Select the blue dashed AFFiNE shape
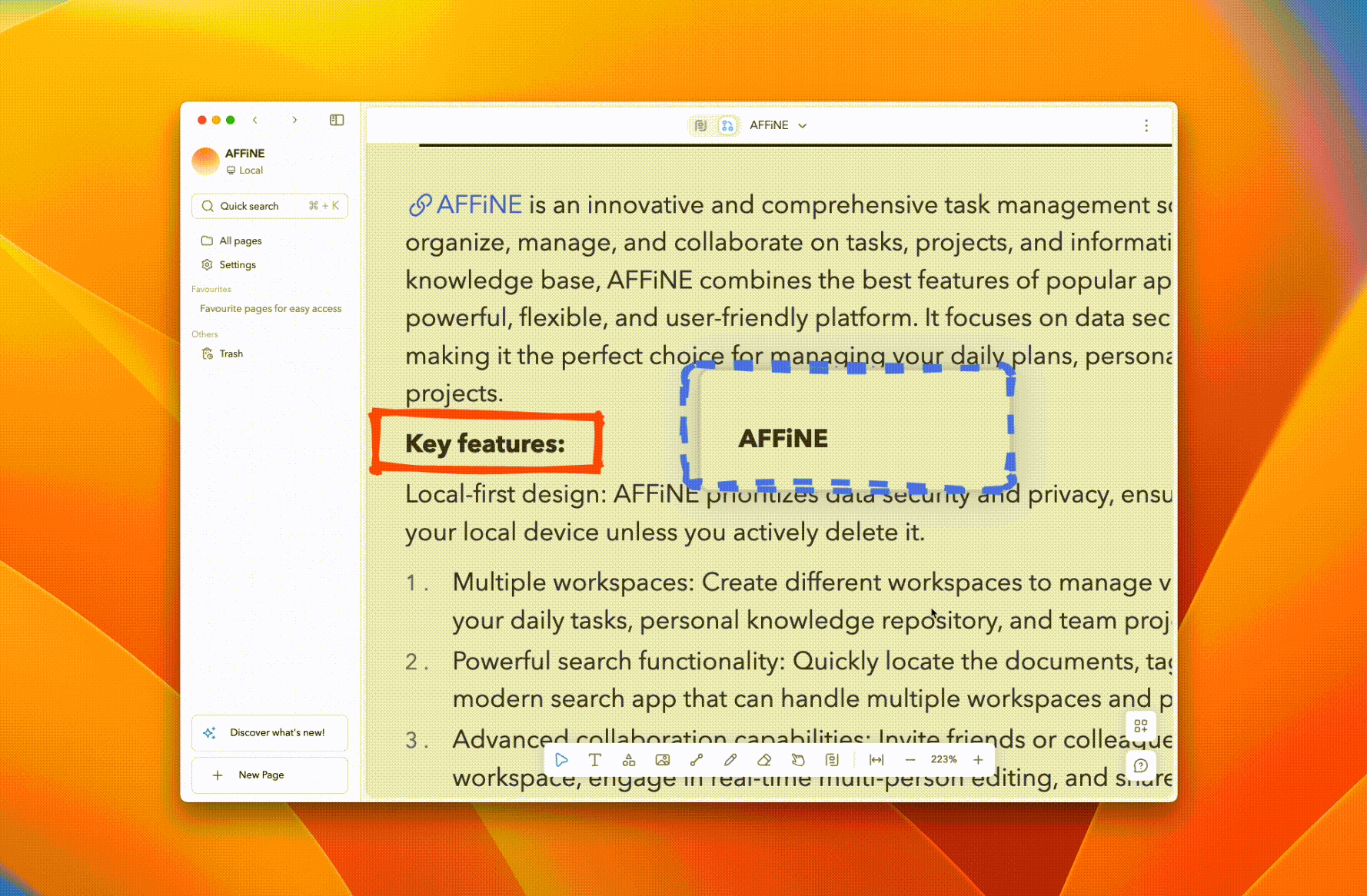This screenshot has height=896, width=1367. [x=849, y=427]
